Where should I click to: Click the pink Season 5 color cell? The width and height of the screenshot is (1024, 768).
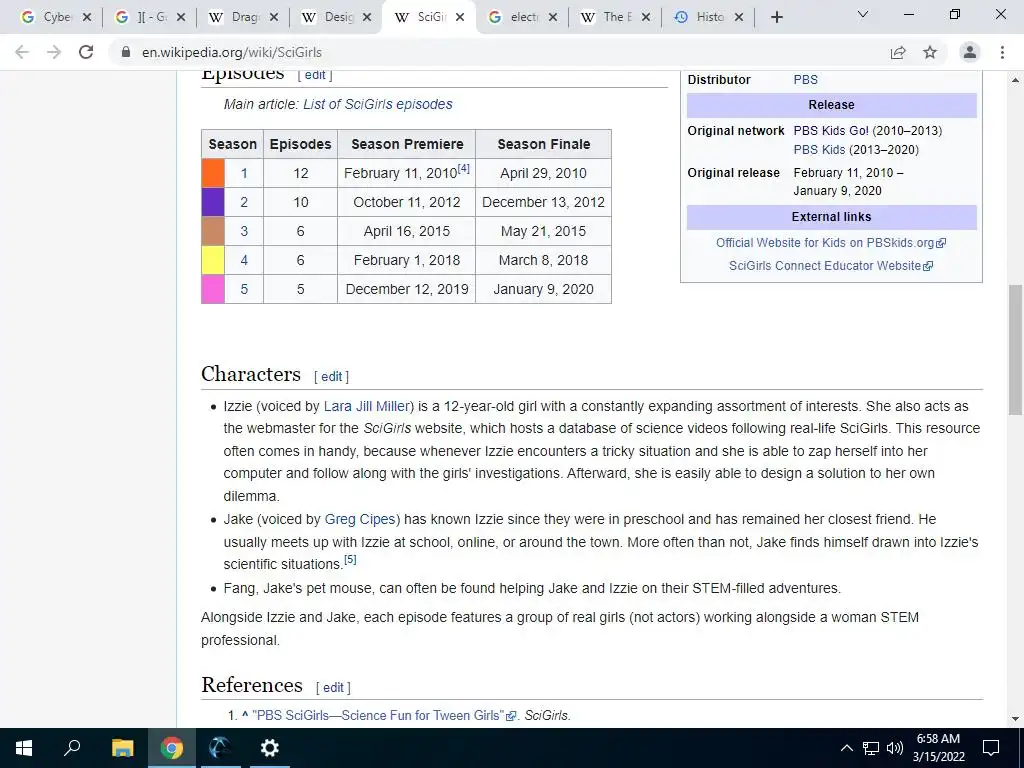213,289
